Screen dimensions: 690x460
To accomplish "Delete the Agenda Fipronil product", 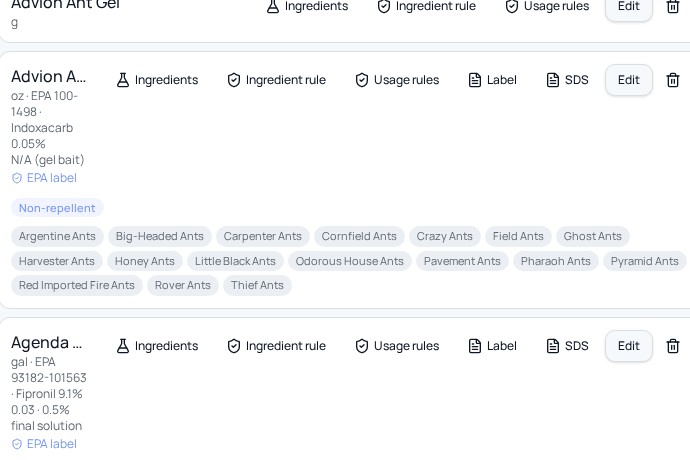I will point(673,346).
